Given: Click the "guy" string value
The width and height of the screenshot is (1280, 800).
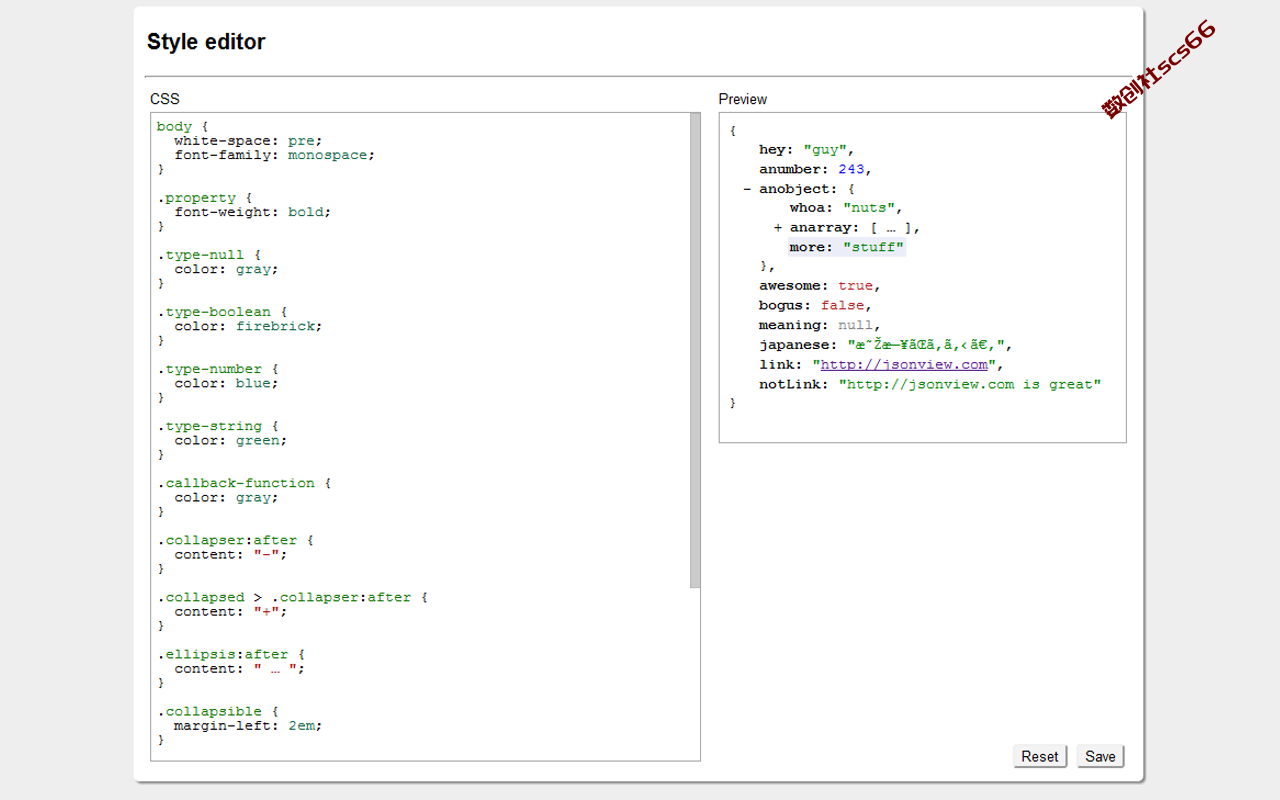Looking at the screenshot, I should (825, 150).
